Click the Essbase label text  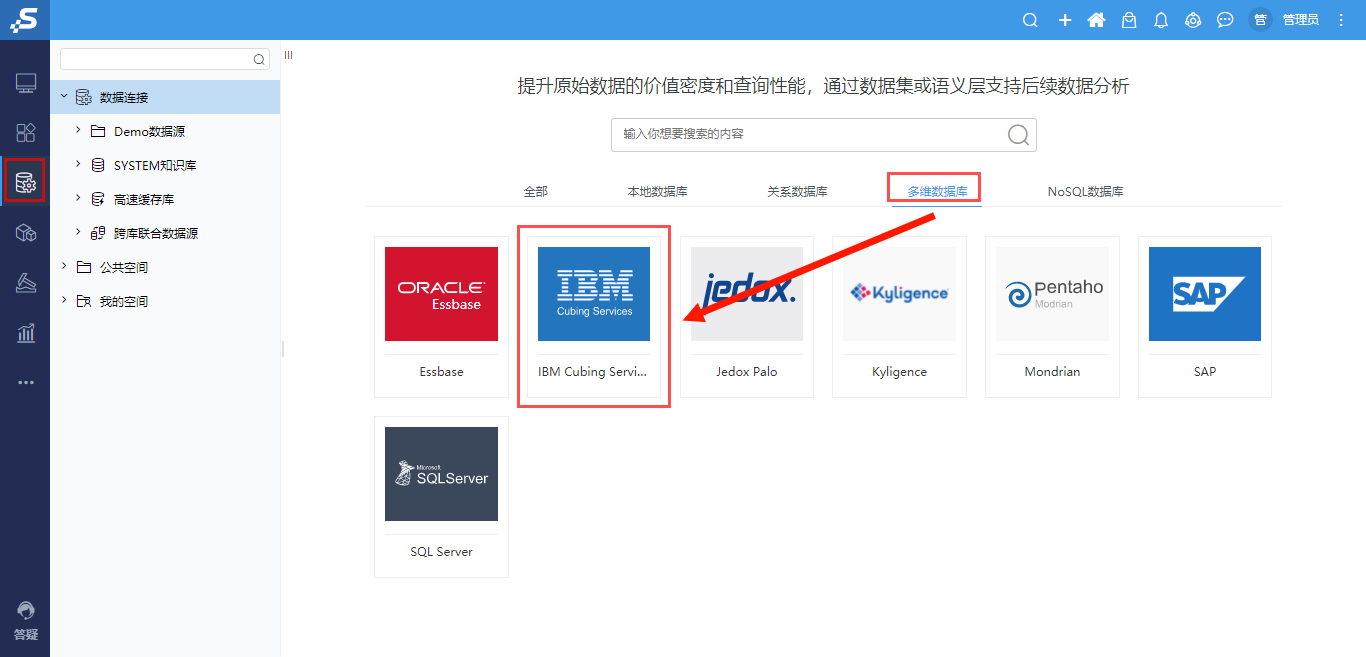[x=441, y=372]
